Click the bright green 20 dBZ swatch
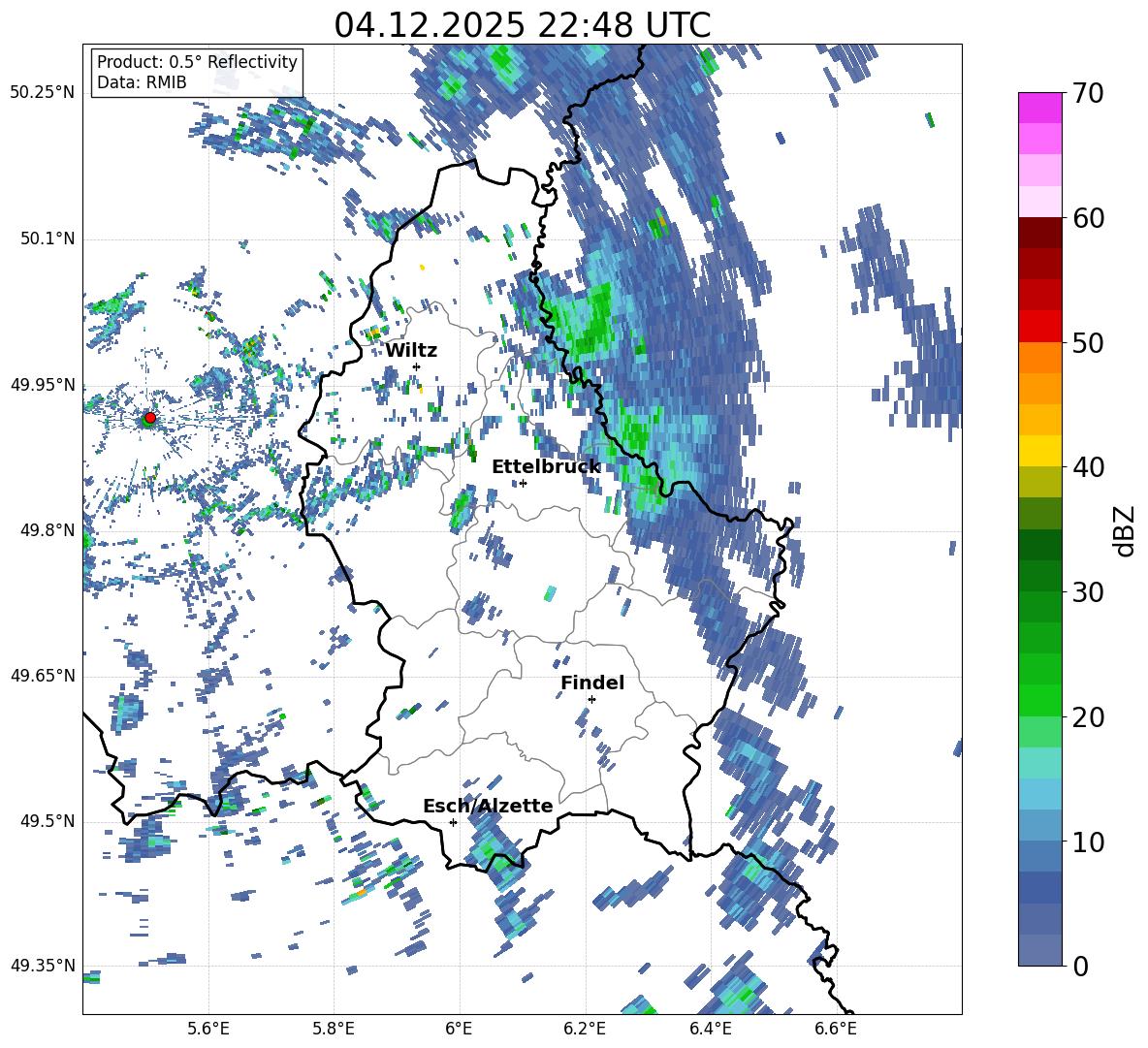This screenshot has width=1148, height=1048. (x=1039, y=700)
